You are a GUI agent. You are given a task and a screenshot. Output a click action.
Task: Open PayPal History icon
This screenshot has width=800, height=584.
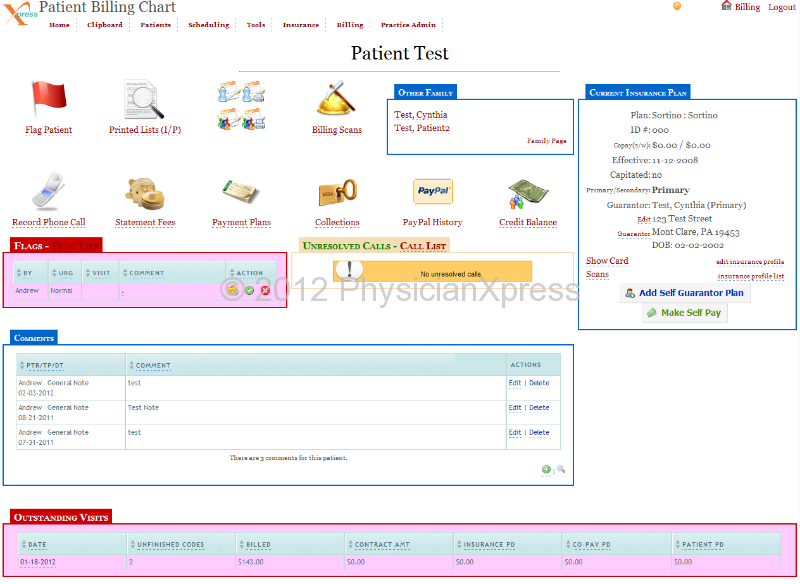pos(433,192)
